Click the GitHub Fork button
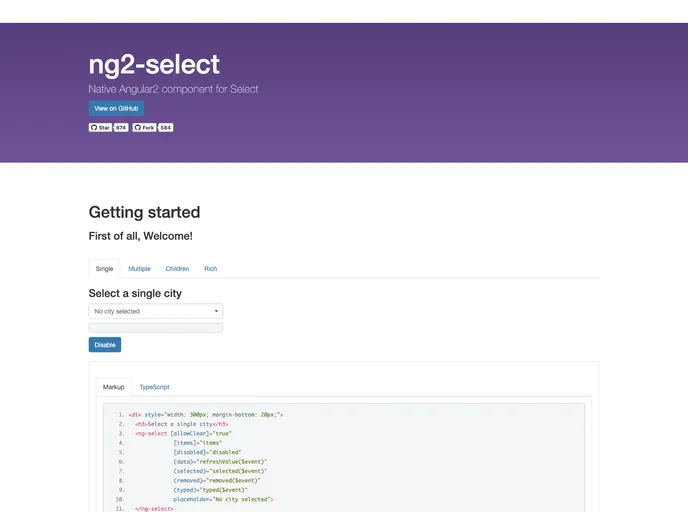The image size is (688, 512). (144, 128)
